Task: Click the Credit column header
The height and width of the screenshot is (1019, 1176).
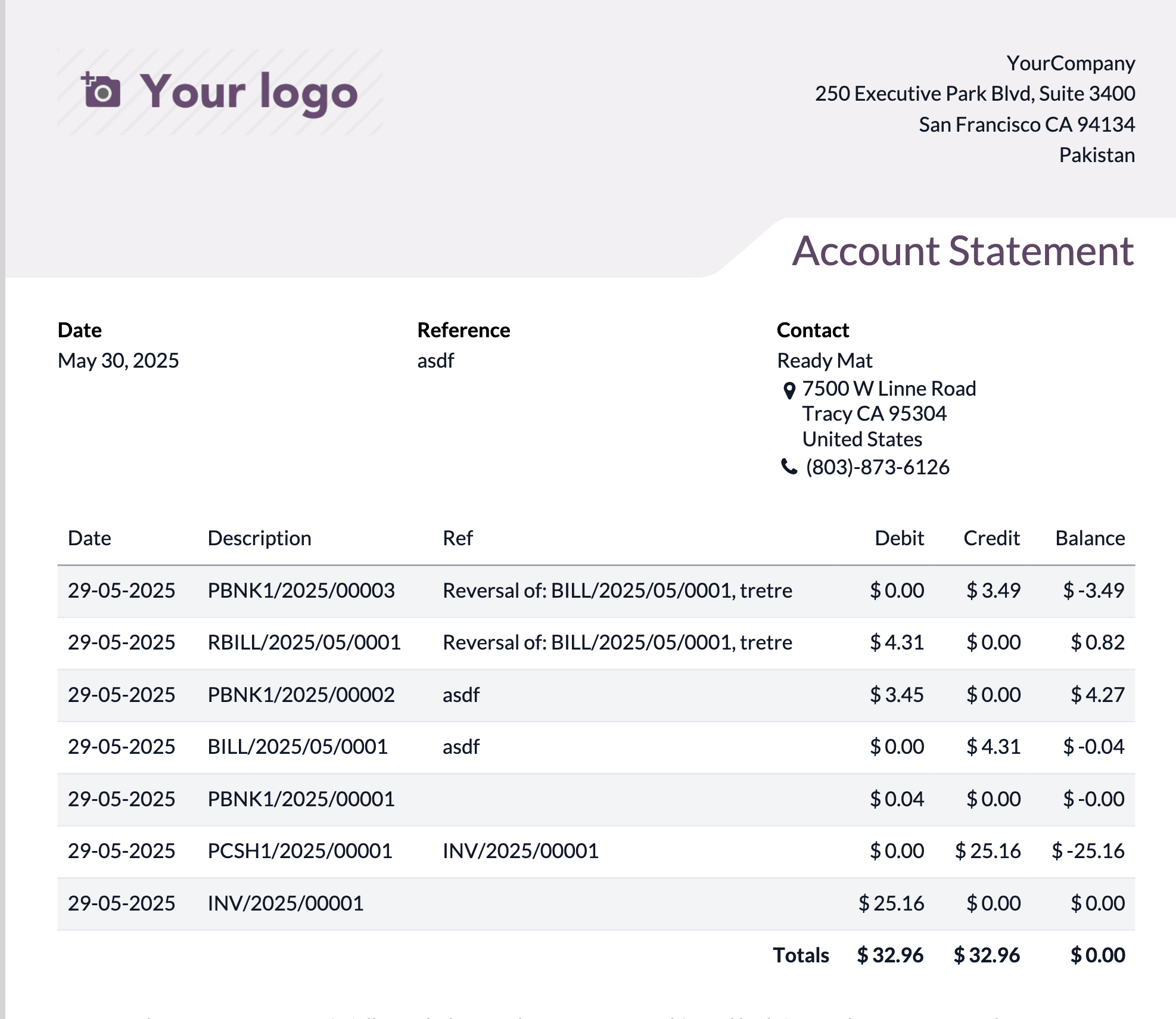Action: pos(991,538)
